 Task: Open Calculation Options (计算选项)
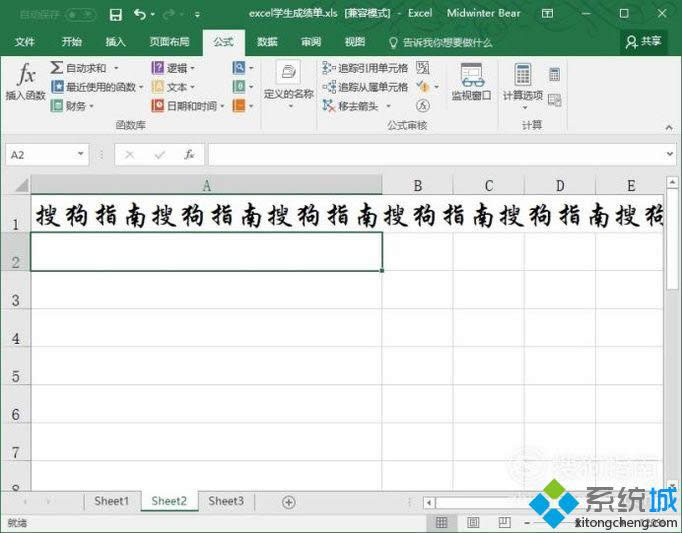(x=523, y=86)
